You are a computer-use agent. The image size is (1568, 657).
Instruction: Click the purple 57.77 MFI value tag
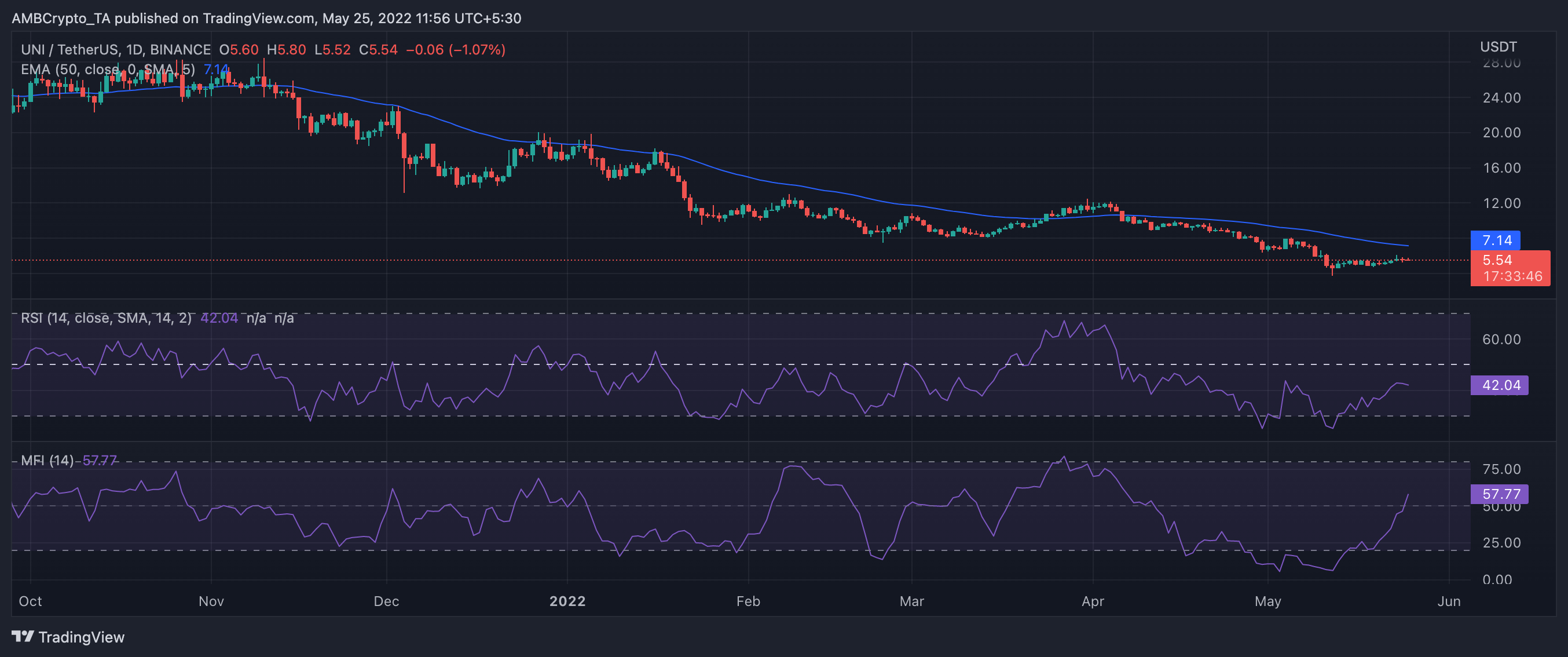click(x=1499, y=494)
